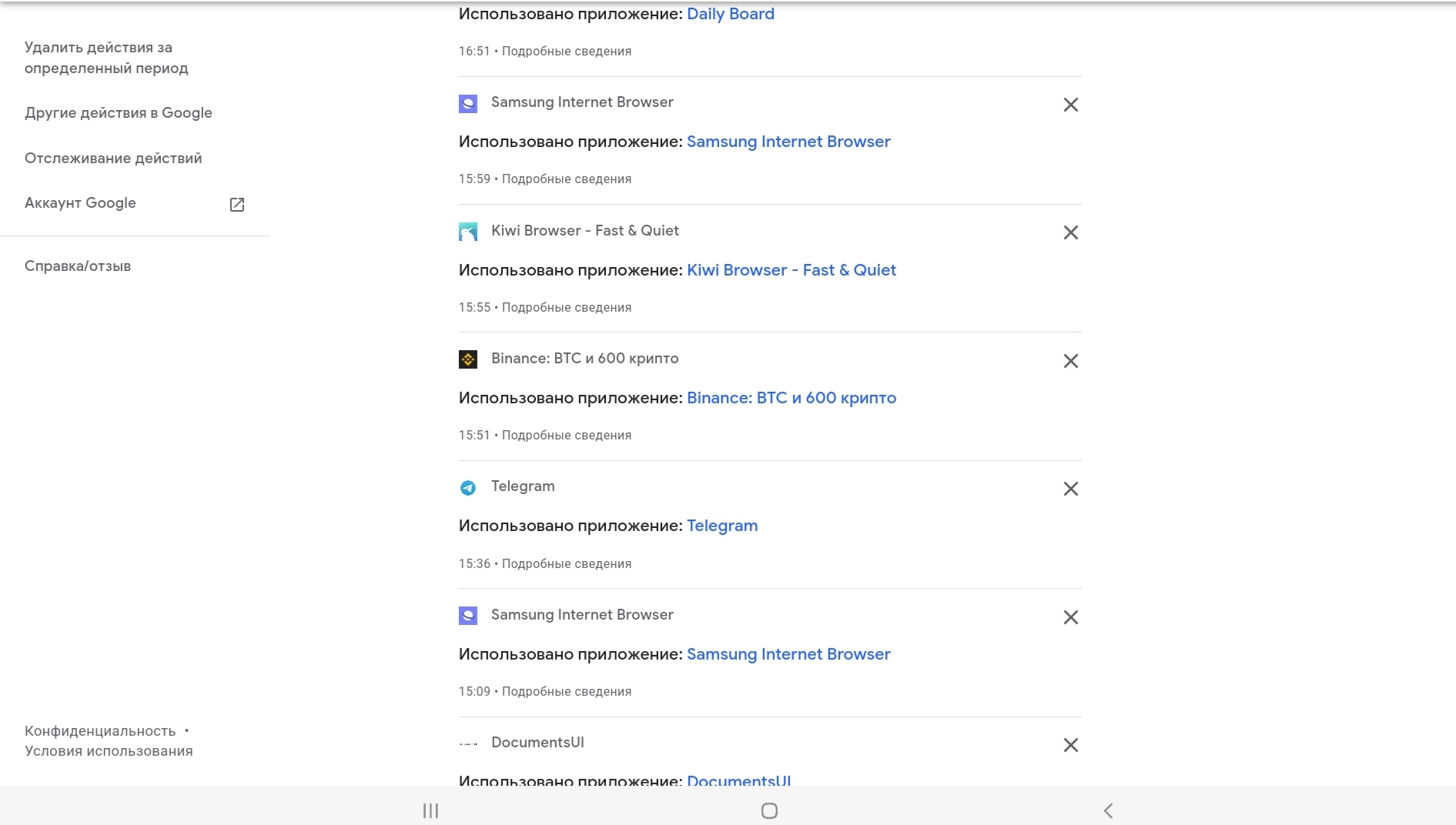Open Kiwi Browser - Fast & Quiet link

pyautogui.click(x=792, y=270)
